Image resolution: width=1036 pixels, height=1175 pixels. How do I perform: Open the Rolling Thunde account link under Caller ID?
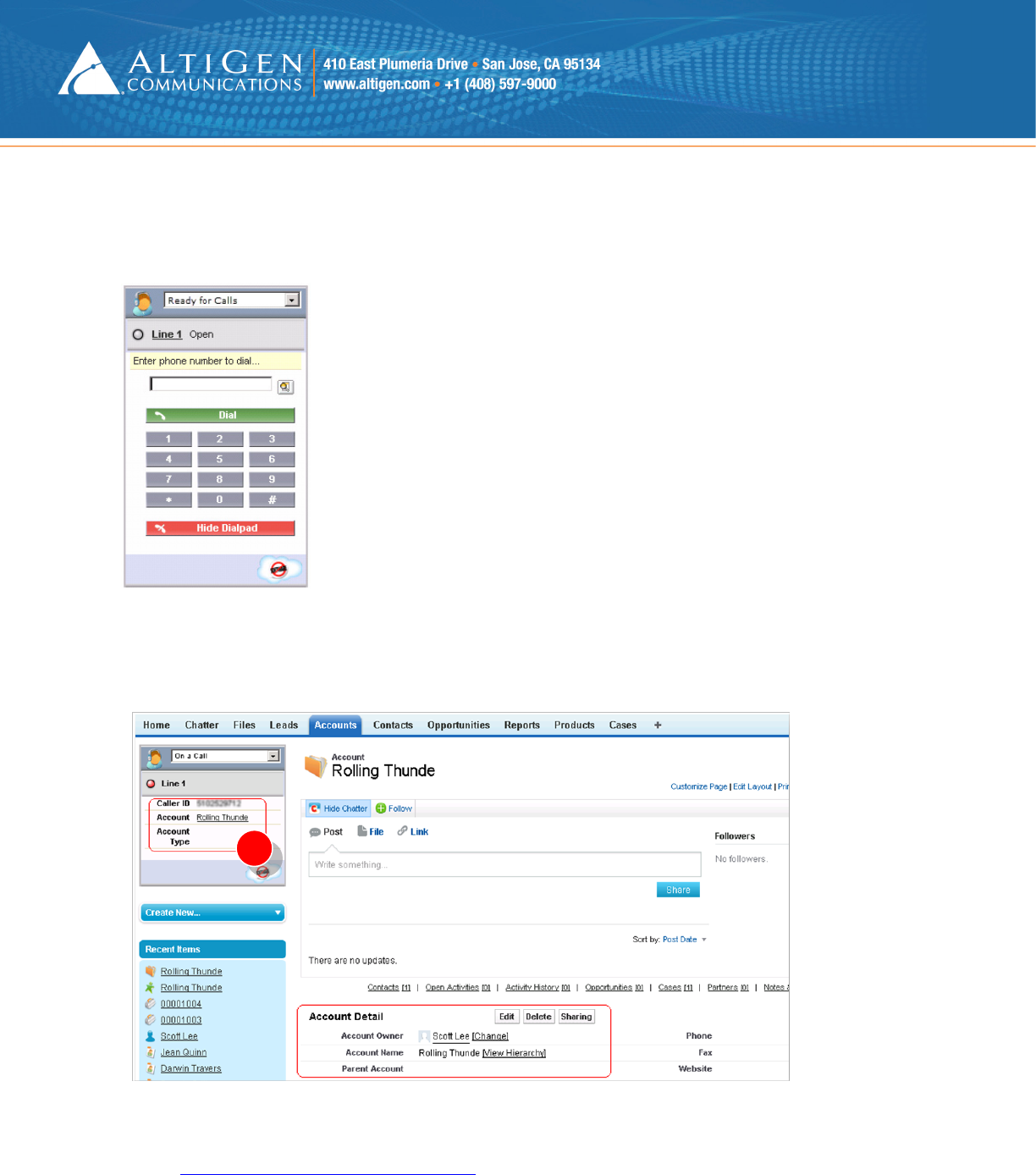click(223, 818)
